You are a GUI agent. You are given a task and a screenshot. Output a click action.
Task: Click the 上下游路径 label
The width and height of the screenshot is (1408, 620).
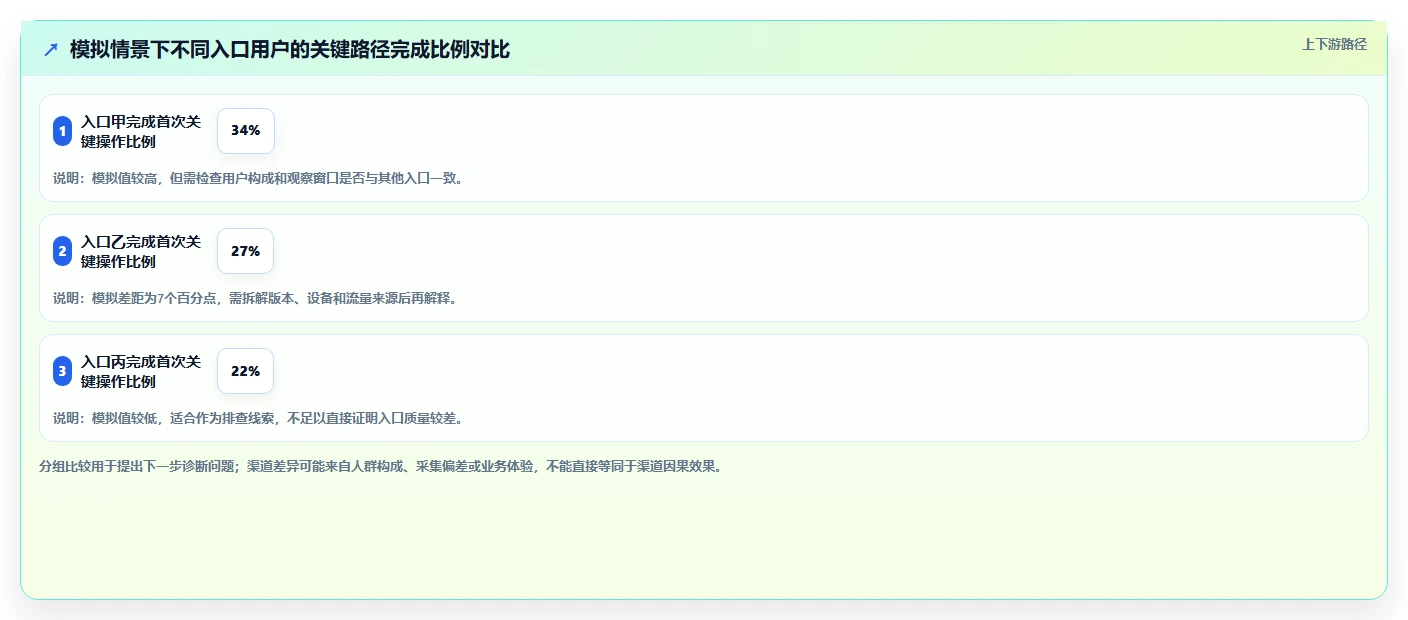[1334, 44]
